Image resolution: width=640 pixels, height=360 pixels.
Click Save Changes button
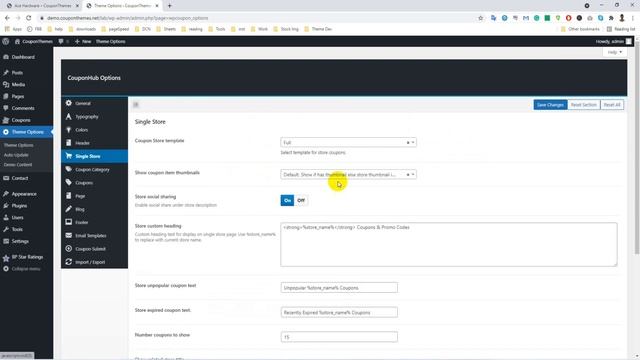[x=550, y=105]
